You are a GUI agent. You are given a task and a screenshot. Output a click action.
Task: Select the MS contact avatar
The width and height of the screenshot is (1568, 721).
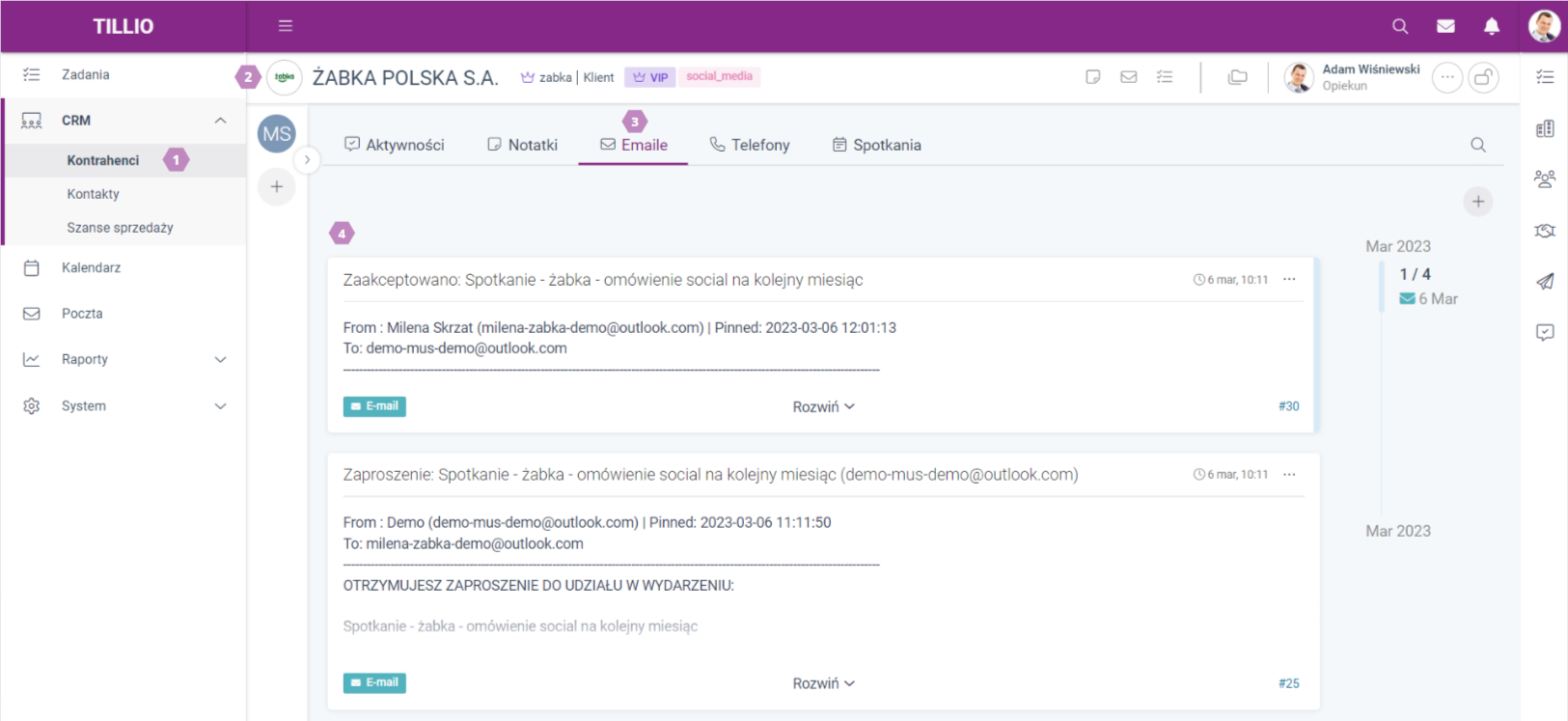(x=277, y=134)
